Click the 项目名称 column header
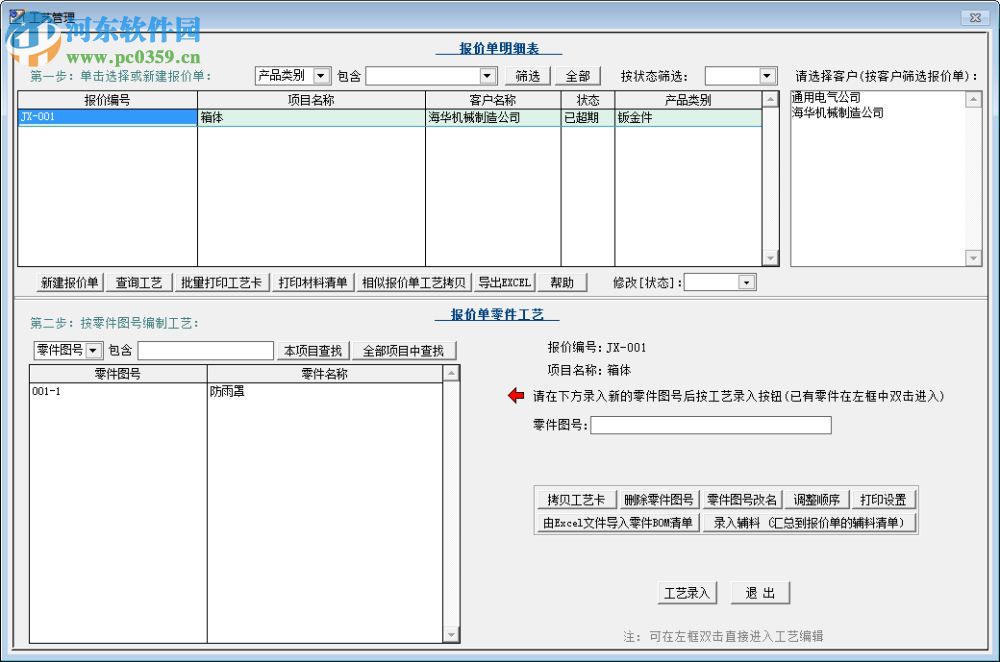This screenshot has width=1000, height=662. (311, 99)
